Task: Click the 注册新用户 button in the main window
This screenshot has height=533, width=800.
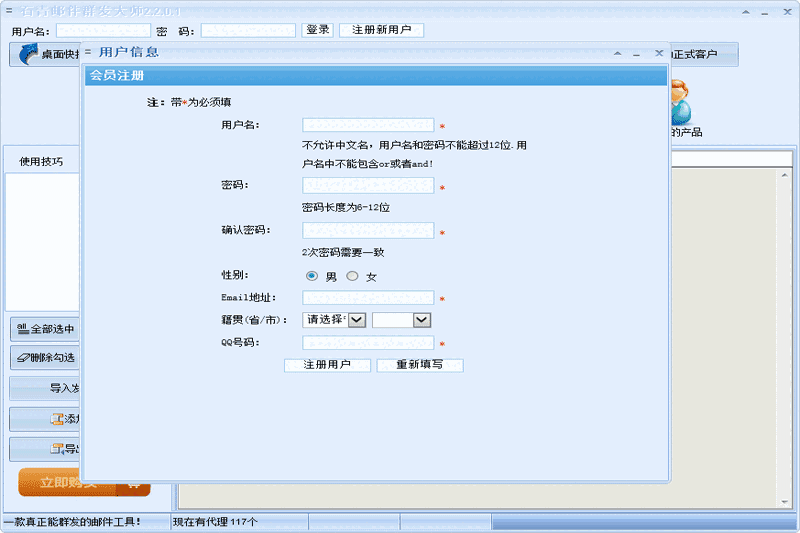Action: click(381, 30)
